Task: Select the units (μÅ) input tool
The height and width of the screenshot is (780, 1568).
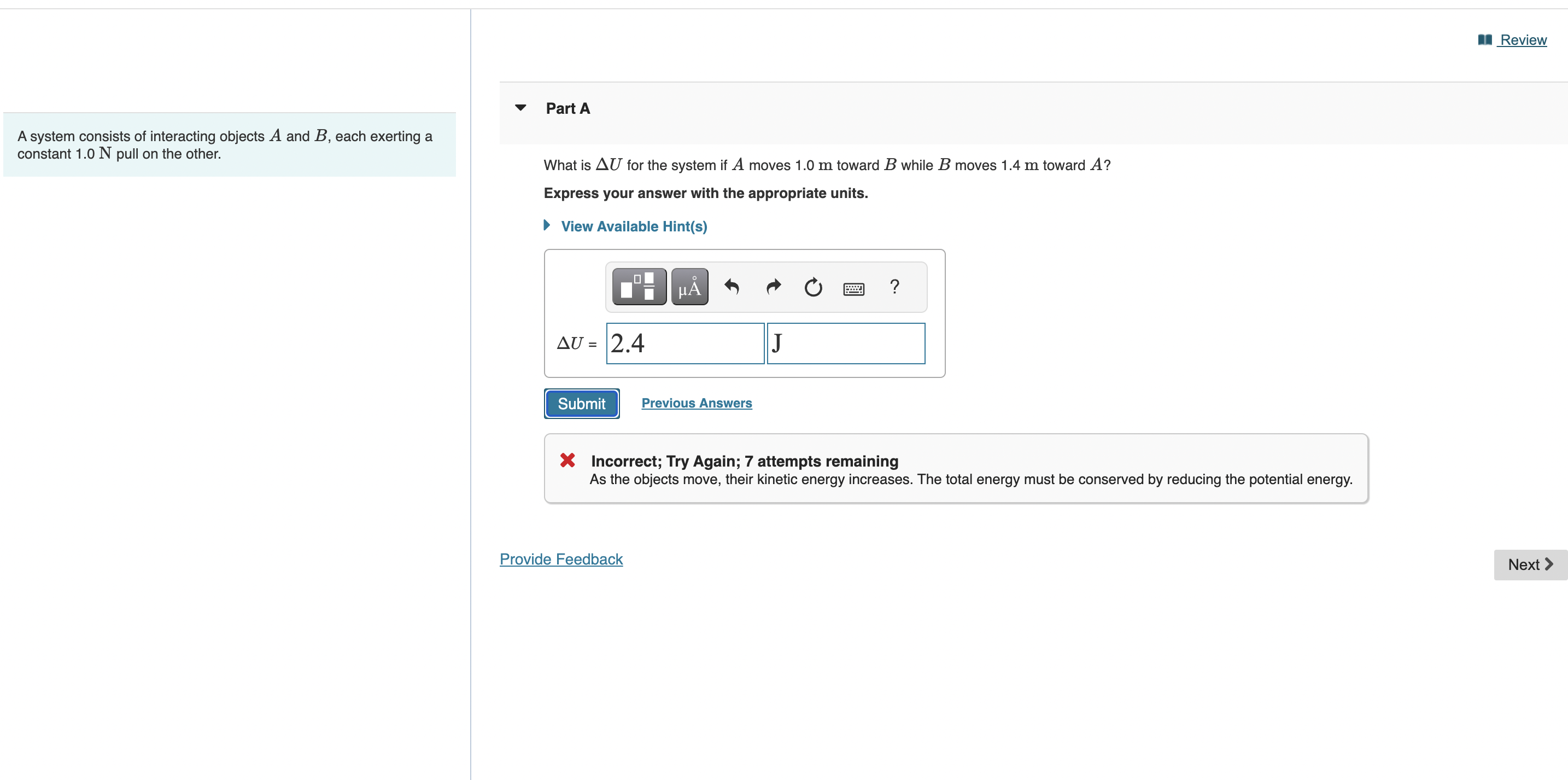Action: pyautogui.click(x=689, y=286)
